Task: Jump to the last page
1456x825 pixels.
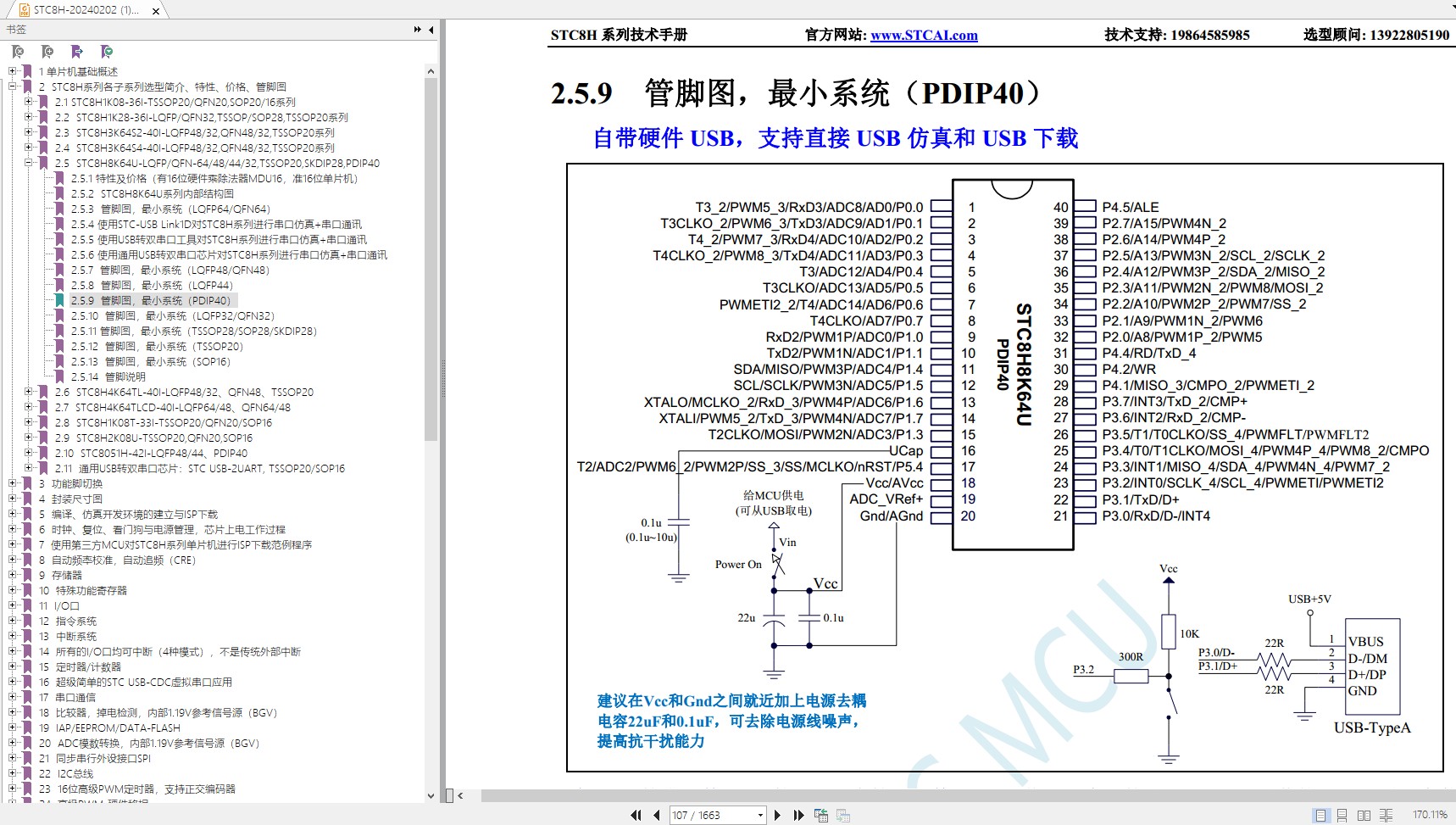Action: point(798,815)
